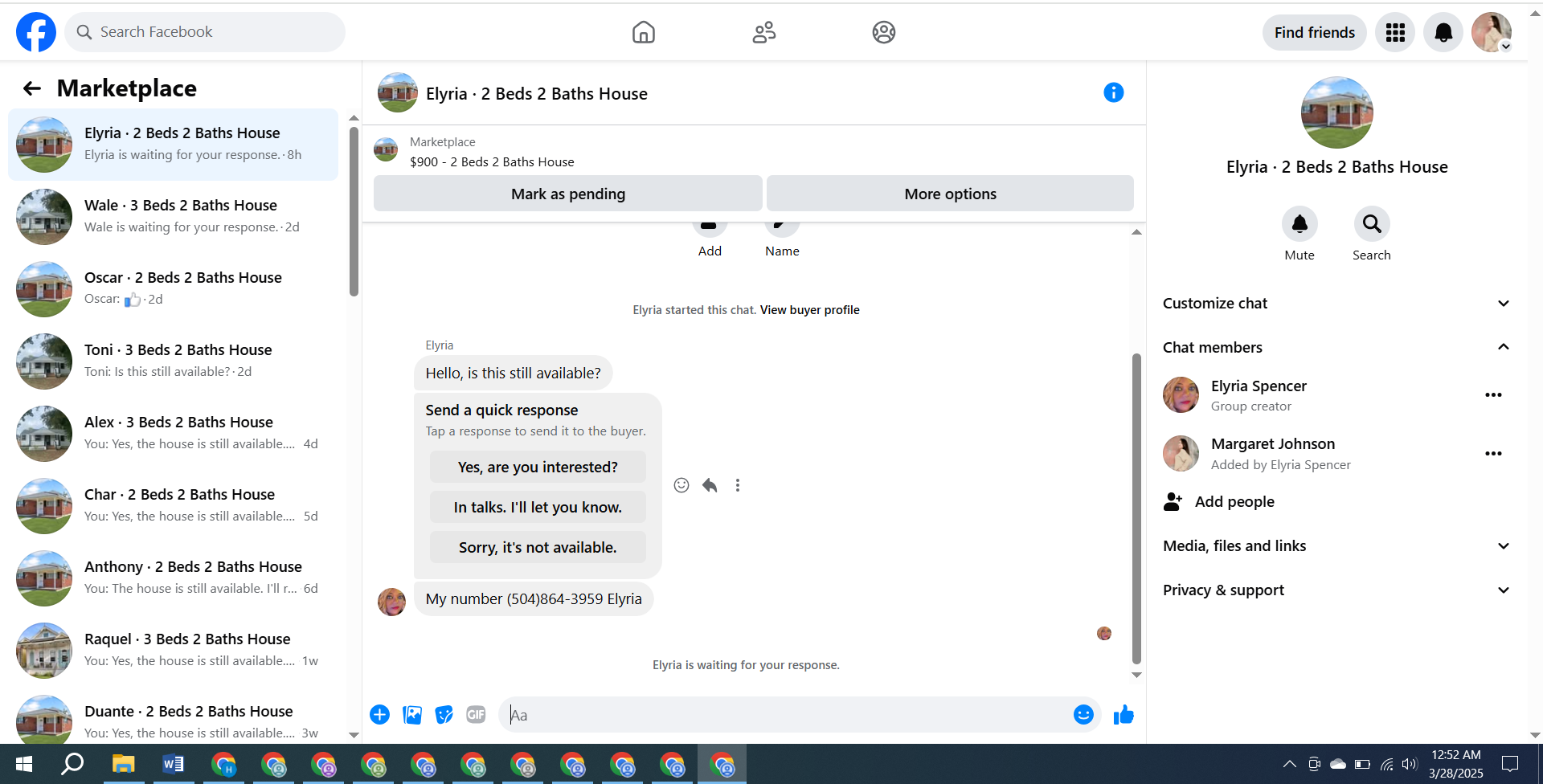Open Windows notification center
The height and width of the screenshot is (784, 1543).
click(1510, 764)
